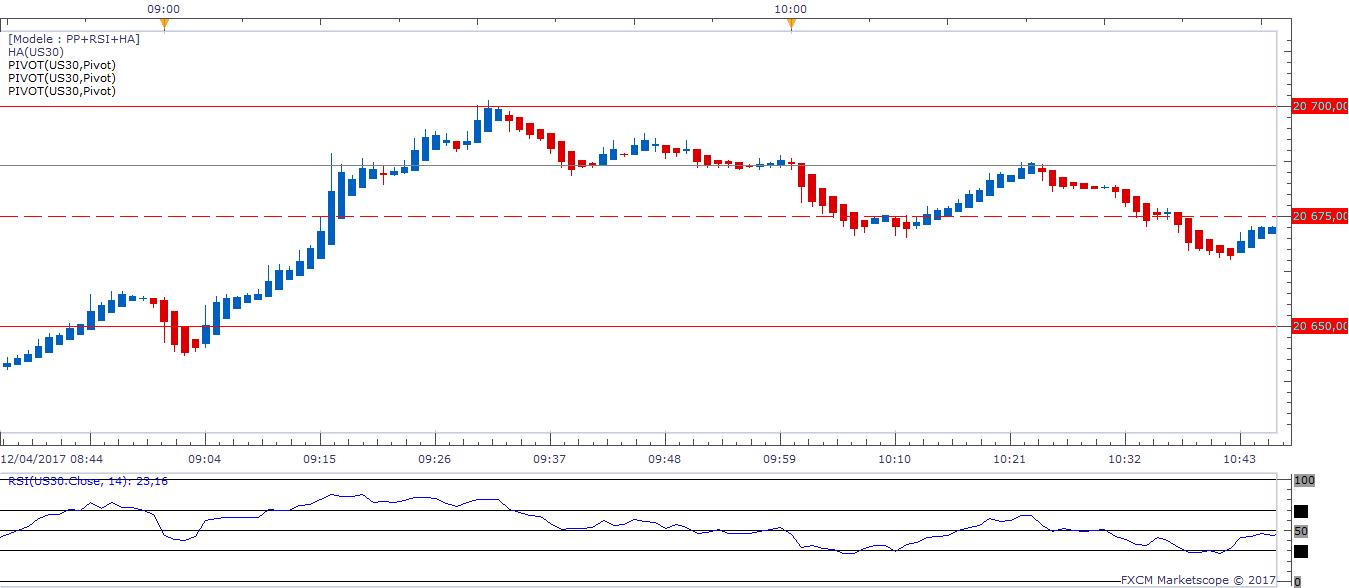1349x588 pixels.
Task: Select the upper black level marker on RSI scale
Action: 1301,511
